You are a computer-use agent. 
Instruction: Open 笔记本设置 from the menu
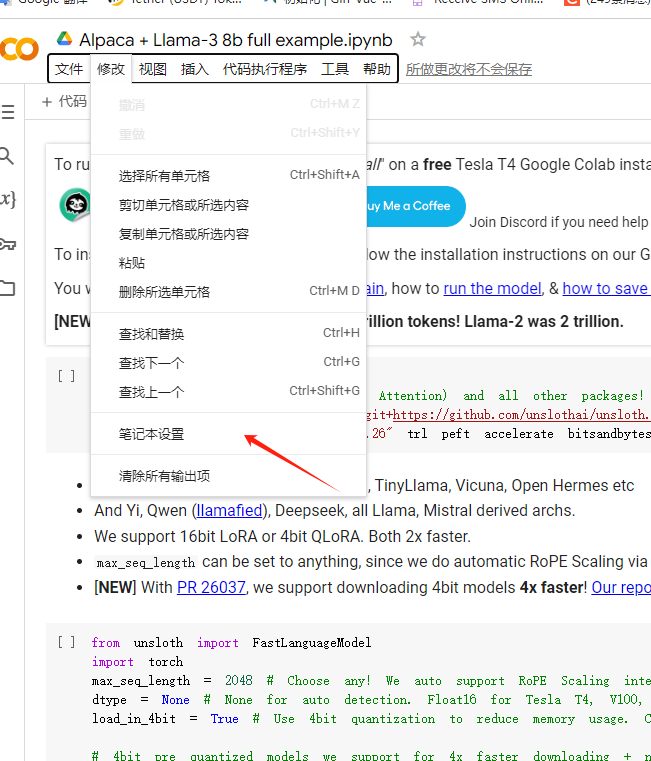228,433
